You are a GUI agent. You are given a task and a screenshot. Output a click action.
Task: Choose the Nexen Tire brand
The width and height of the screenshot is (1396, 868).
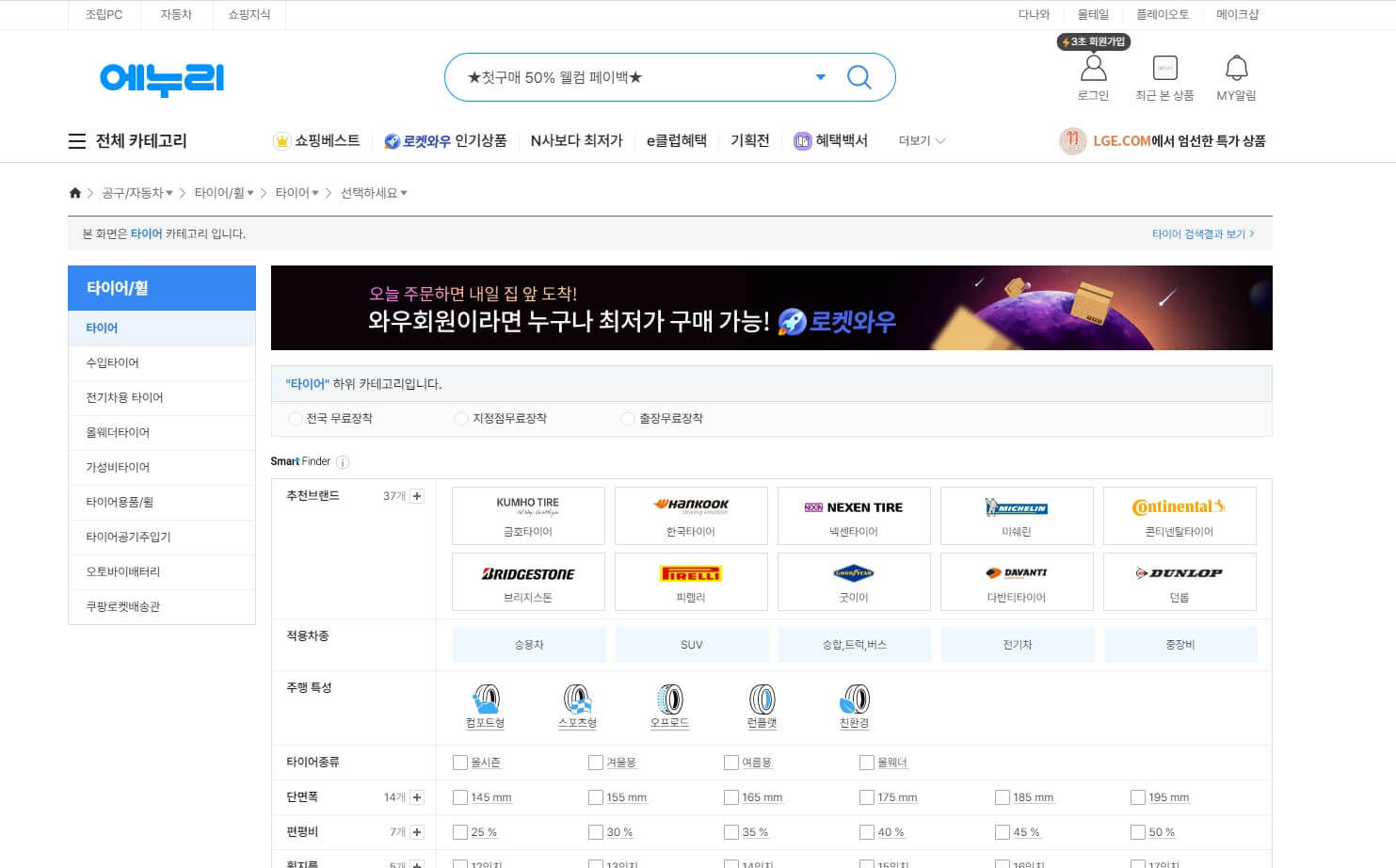(x=854, y=516)
